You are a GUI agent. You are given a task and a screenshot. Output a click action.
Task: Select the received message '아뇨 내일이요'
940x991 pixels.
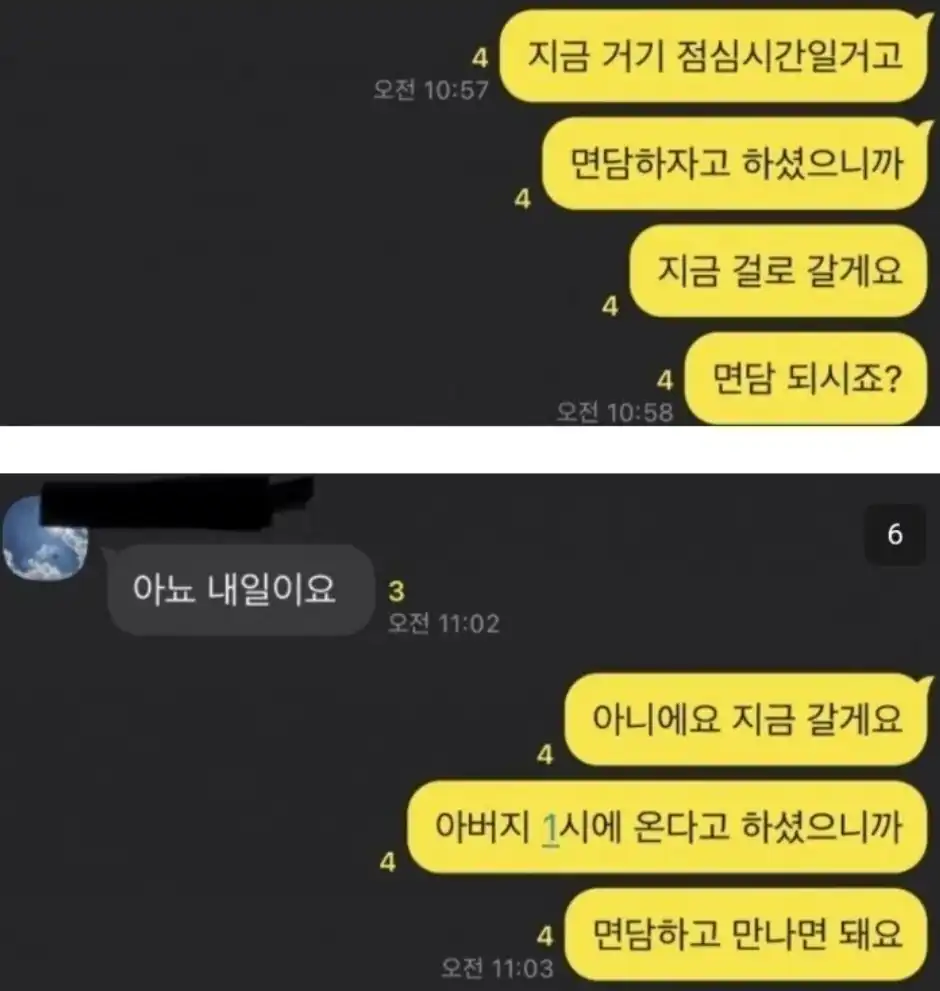click(238, 590)
